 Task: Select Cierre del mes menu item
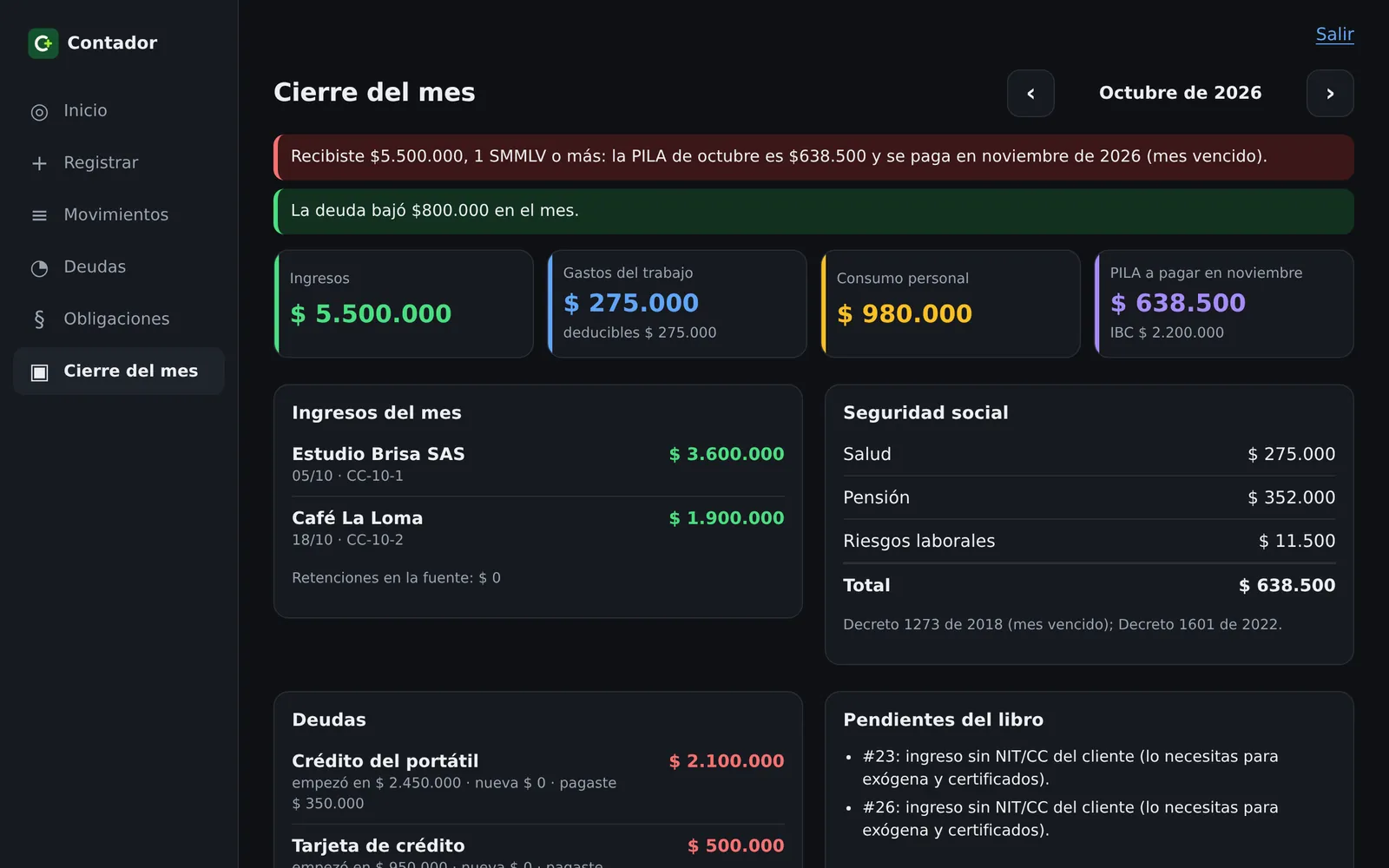tap(119, 371)
